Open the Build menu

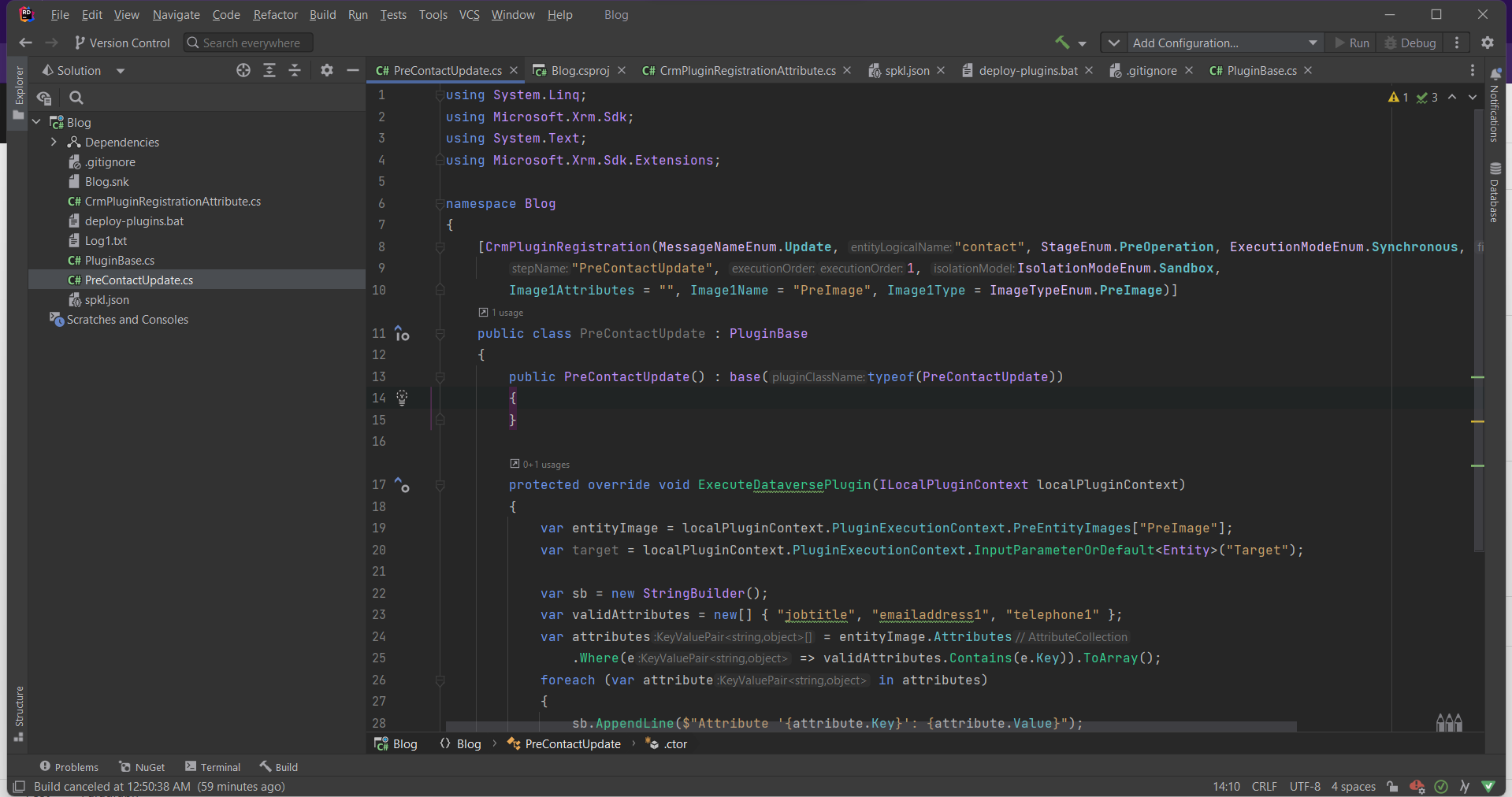click(x=322, y=15)
